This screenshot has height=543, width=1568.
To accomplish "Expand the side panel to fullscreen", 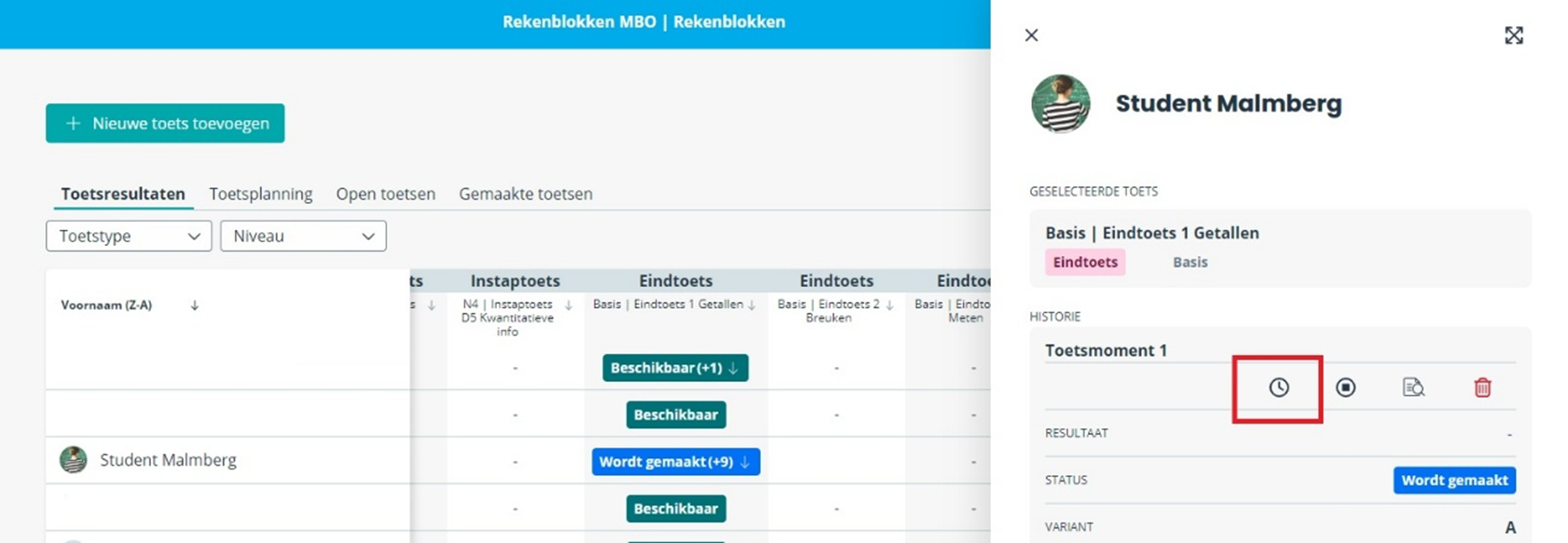I will pos(1514,35).
